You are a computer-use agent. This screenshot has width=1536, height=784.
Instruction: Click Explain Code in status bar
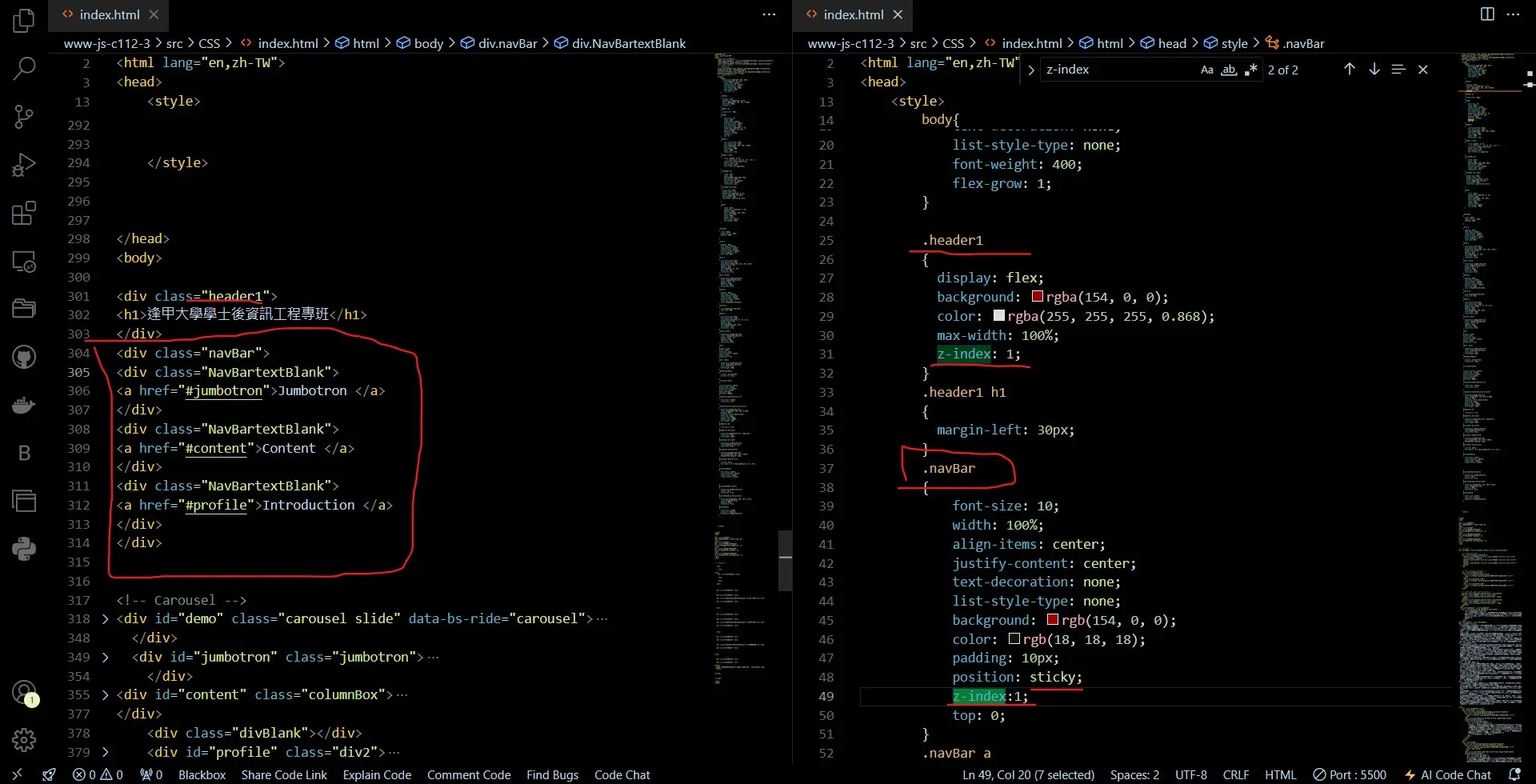click(x=377, y=774)
